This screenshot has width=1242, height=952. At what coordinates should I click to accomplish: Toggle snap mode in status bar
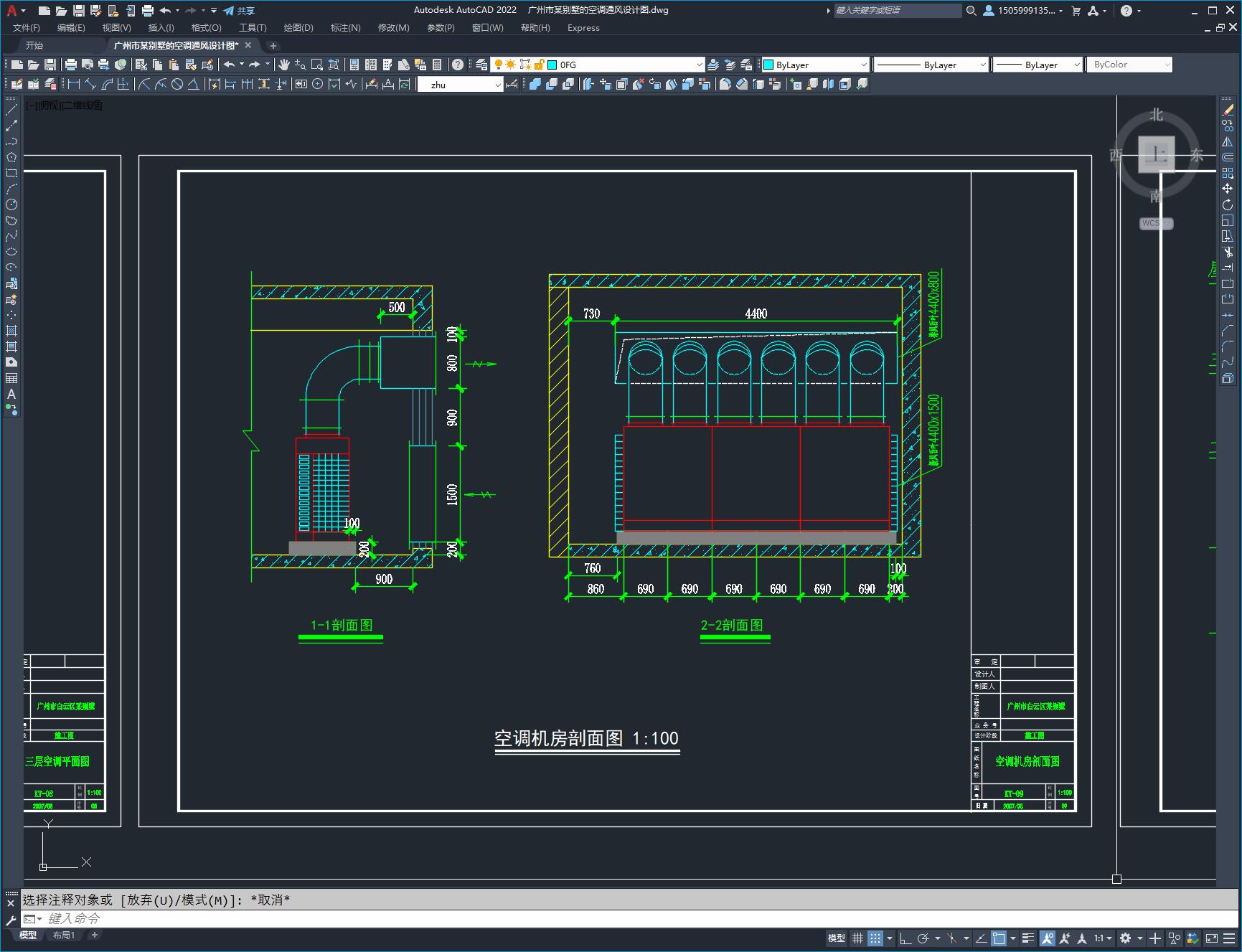875,938
